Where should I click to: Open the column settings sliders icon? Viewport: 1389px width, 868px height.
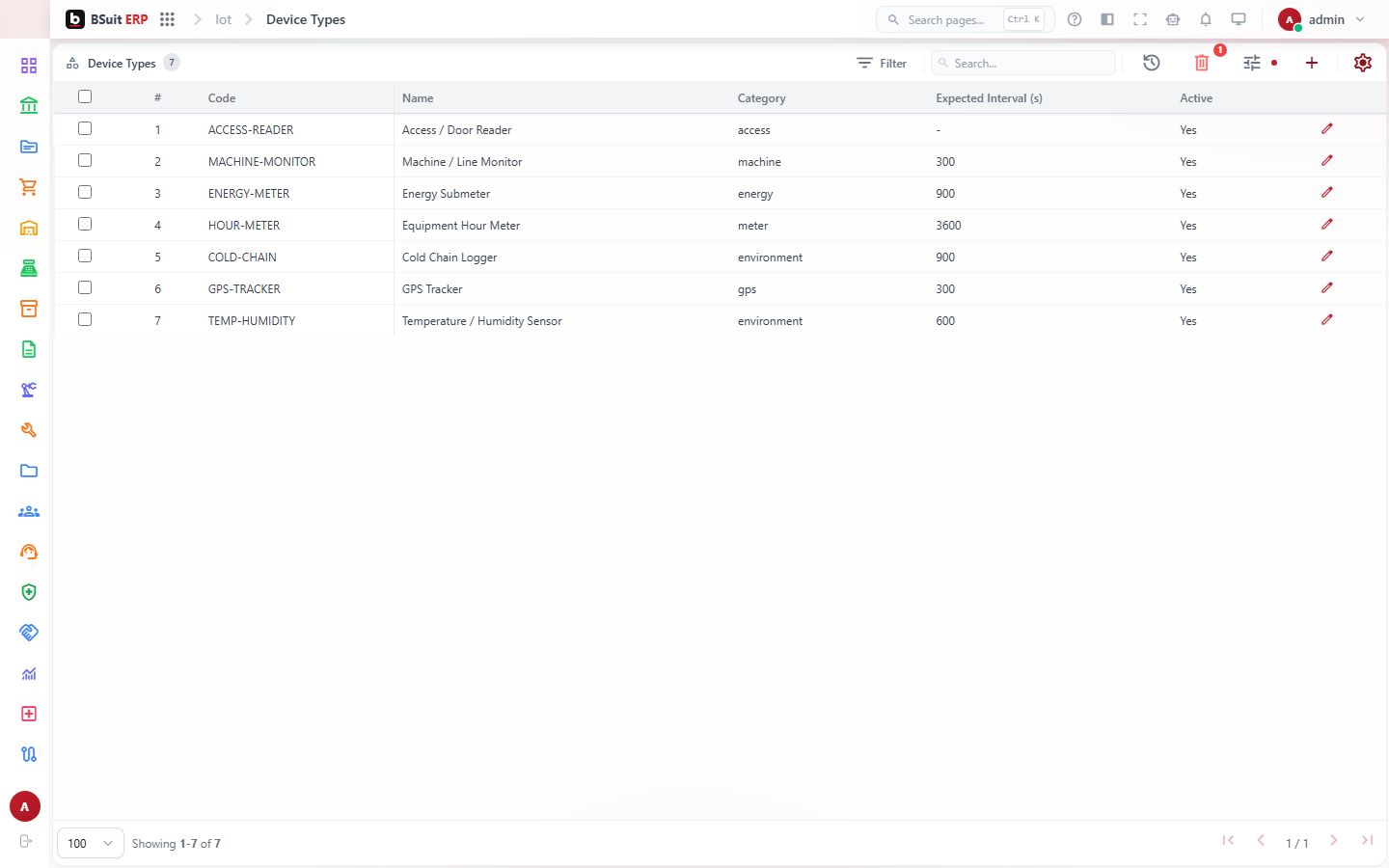click(1252, 63)
